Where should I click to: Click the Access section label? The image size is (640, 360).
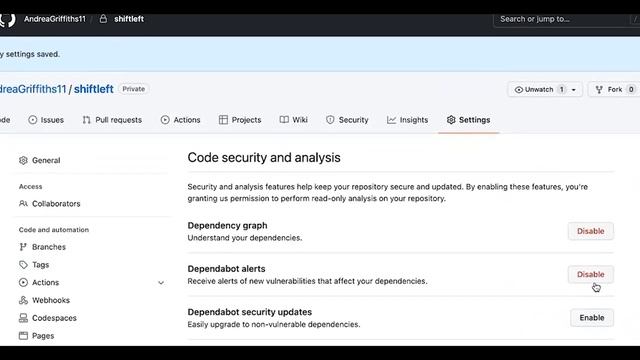30,187
